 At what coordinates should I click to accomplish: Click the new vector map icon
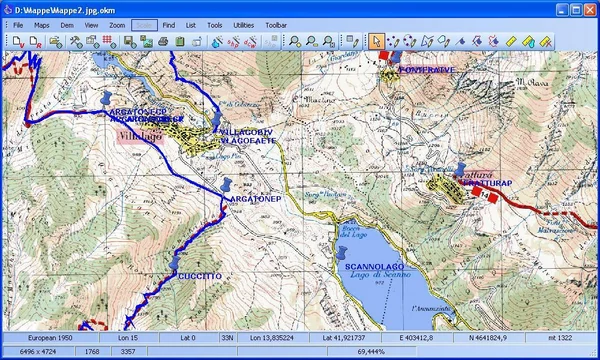tap(19, 41)
